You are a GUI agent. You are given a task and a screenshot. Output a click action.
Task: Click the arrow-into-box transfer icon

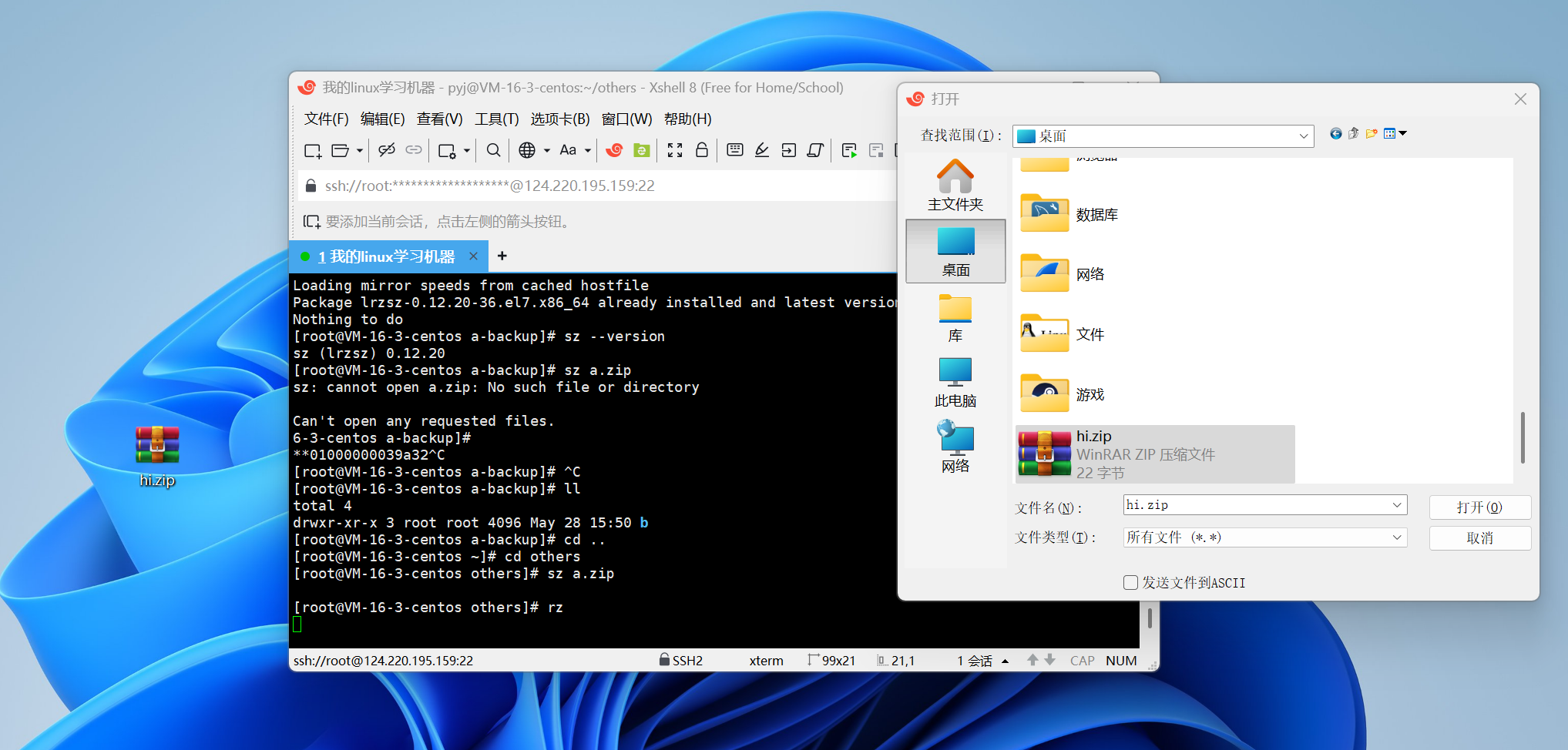coord(789,150)
